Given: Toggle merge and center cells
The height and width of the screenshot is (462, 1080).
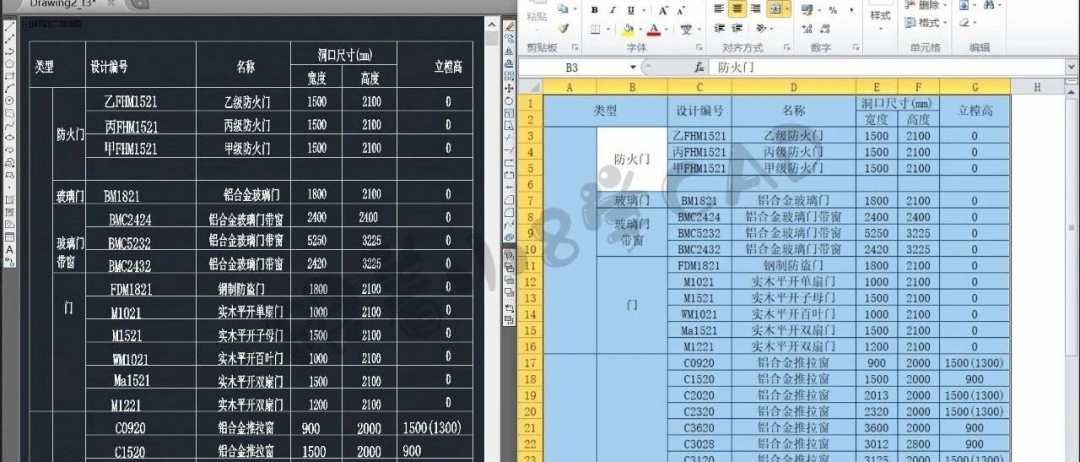Looking at the screenshot, I should 774,9.
